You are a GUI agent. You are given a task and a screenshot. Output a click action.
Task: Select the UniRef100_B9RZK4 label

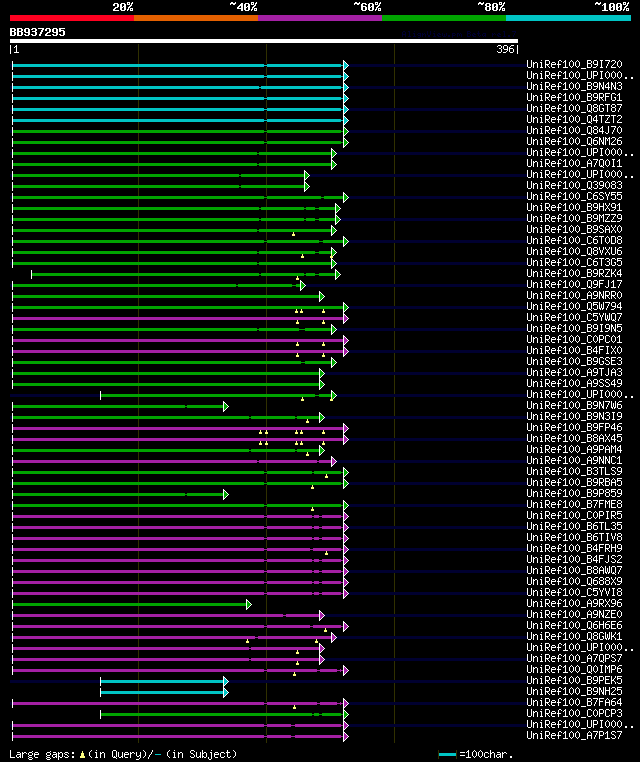574,273
